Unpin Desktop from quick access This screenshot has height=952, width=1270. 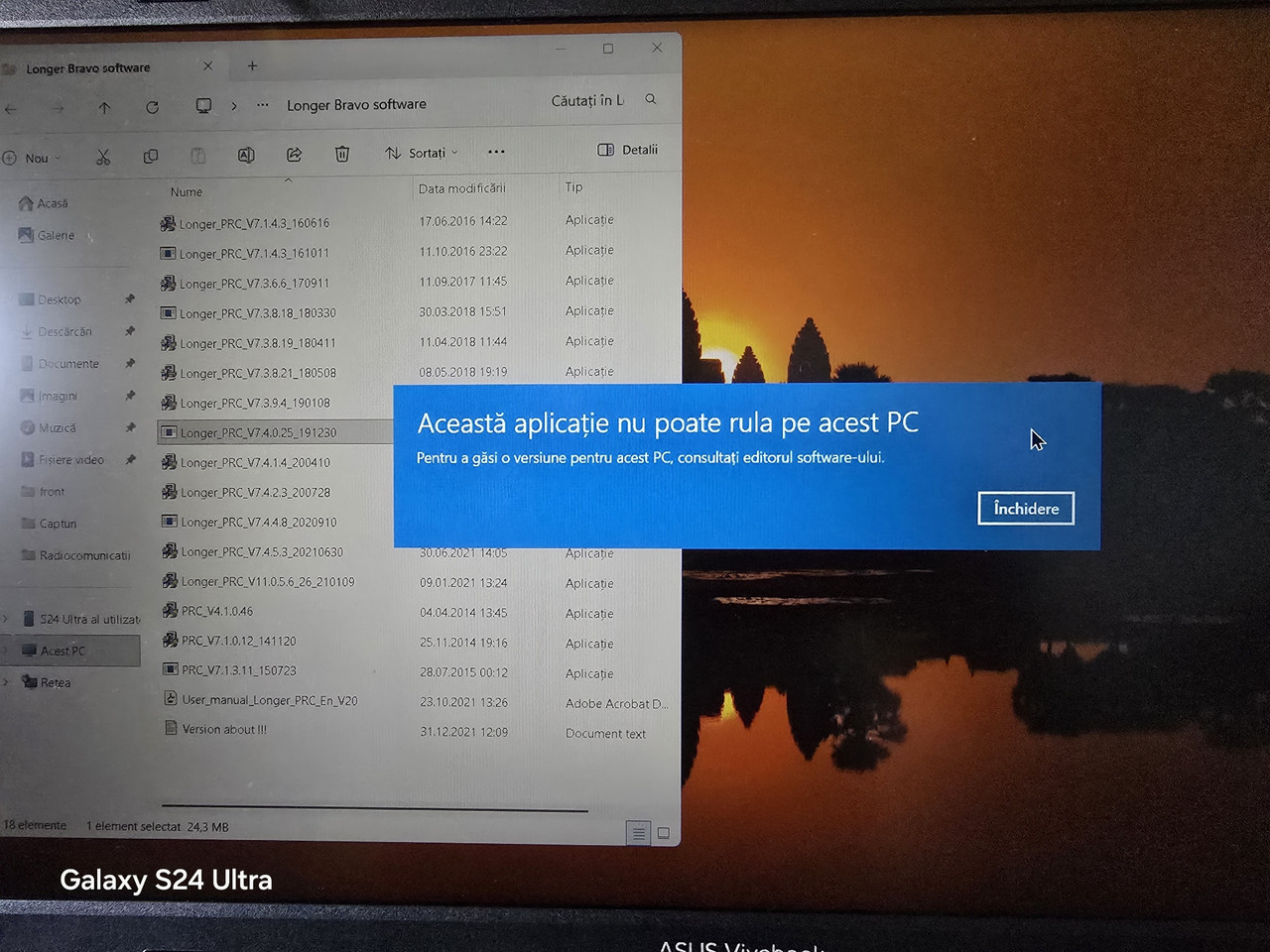coord(129,299)
